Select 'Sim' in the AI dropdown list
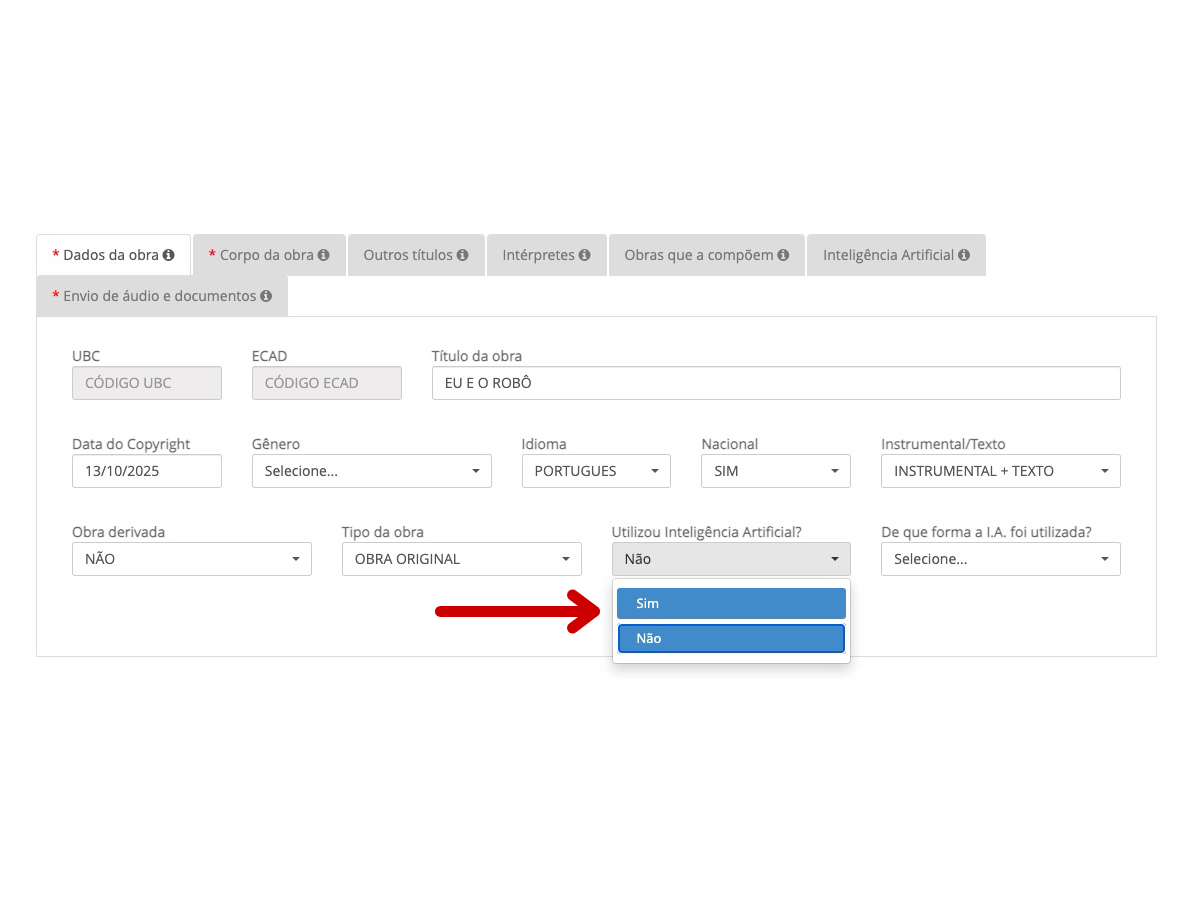Image resolution: width=1200 pixels, height=902 pixels. tap(731, 603)
